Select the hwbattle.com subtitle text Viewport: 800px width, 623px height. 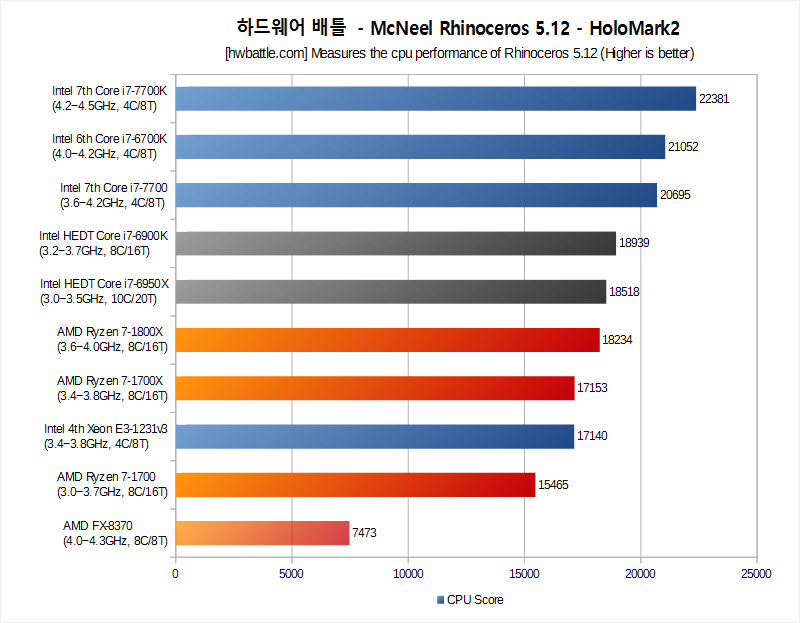460,53
